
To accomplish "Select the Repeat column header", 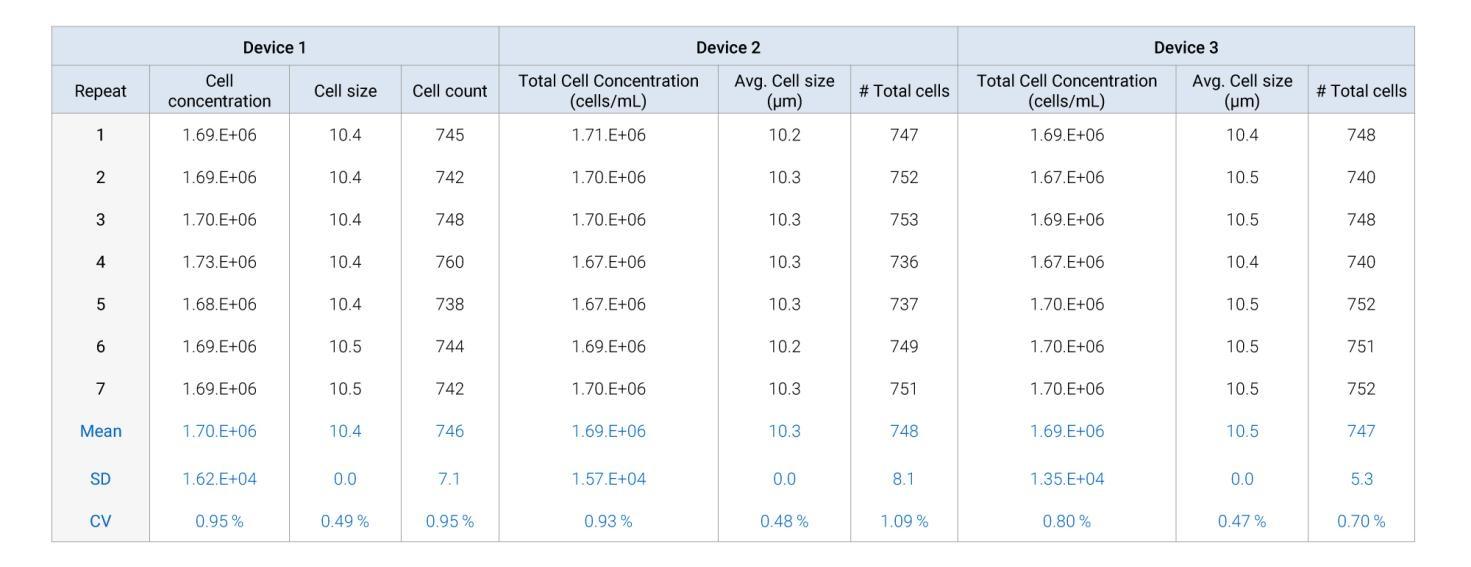I will [100, 91].
